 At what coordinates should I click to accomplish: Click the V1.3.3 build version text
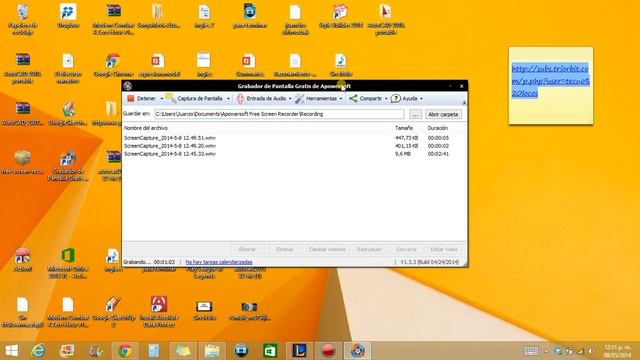[x=429, y=262]
